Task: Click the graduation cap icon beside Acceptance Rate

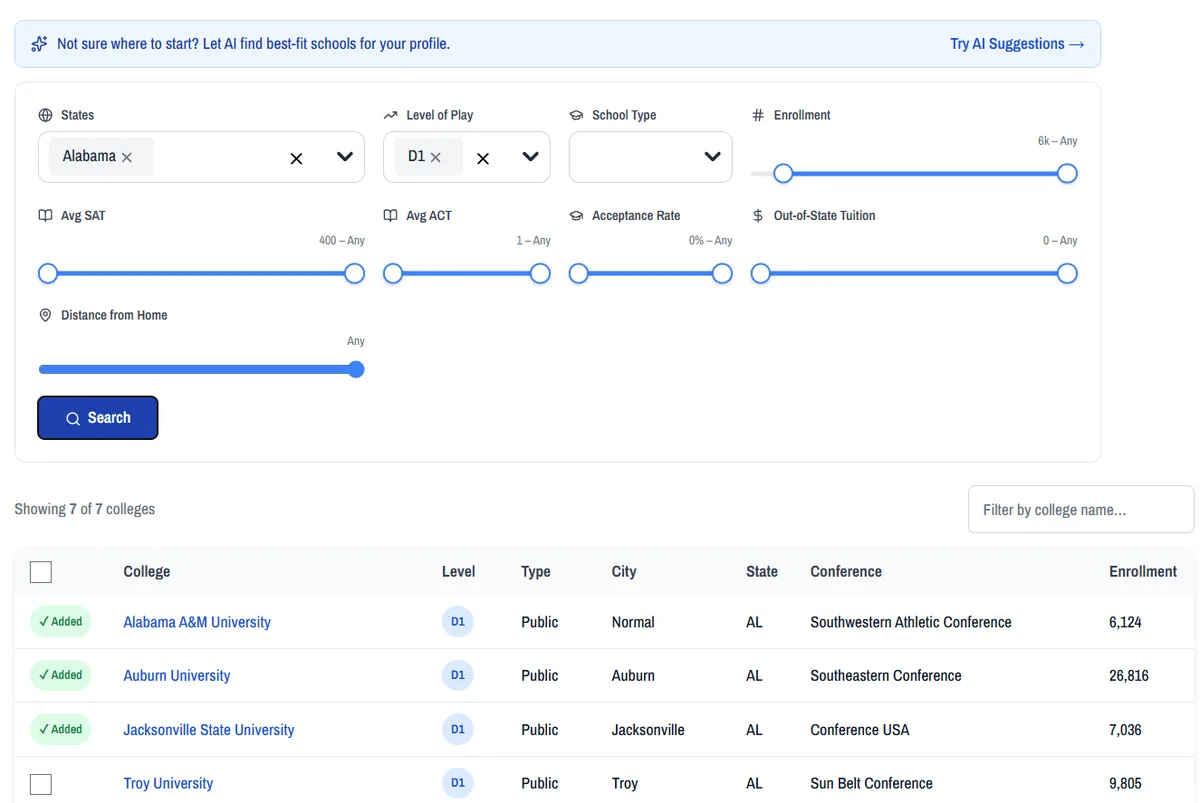Action: click(576, 215)
